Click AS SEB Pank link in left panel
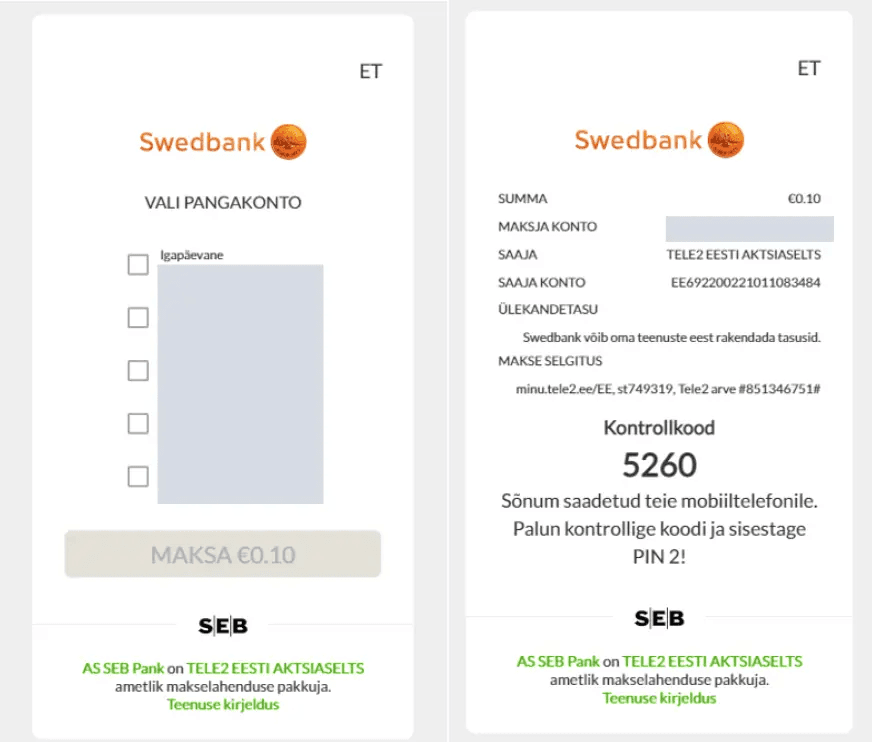This screenshot has width=872, height=742. 123,668
